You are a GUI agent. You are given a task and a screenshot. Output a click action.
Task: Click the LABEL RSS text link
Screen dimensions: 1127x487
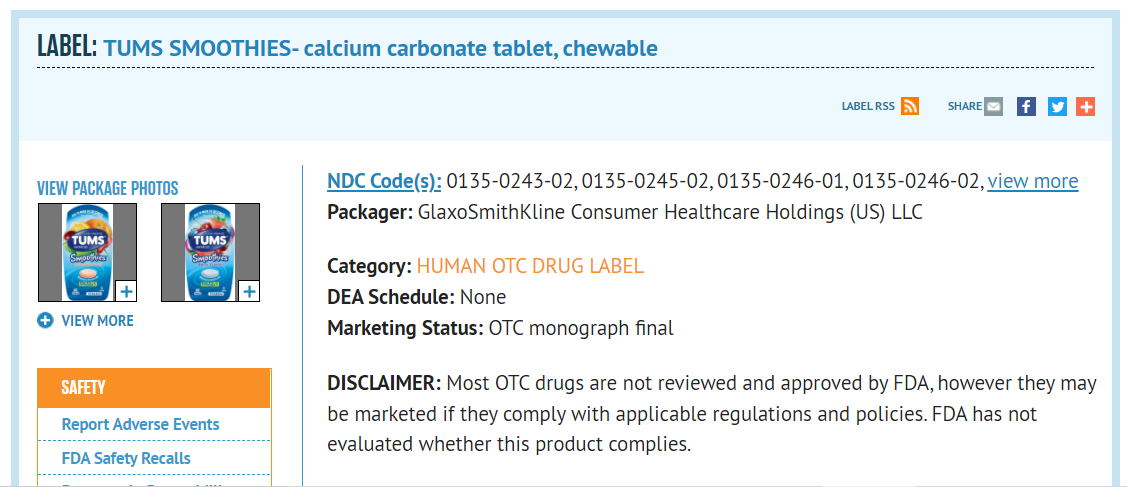[868, 106]
